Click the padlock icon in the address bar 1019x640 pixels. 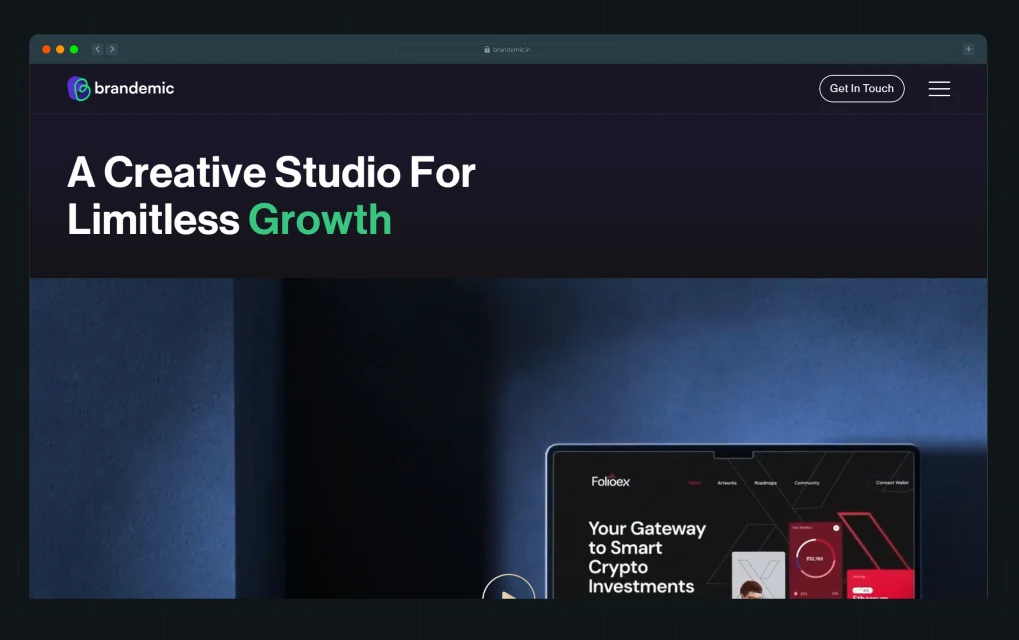pos(487,49)
